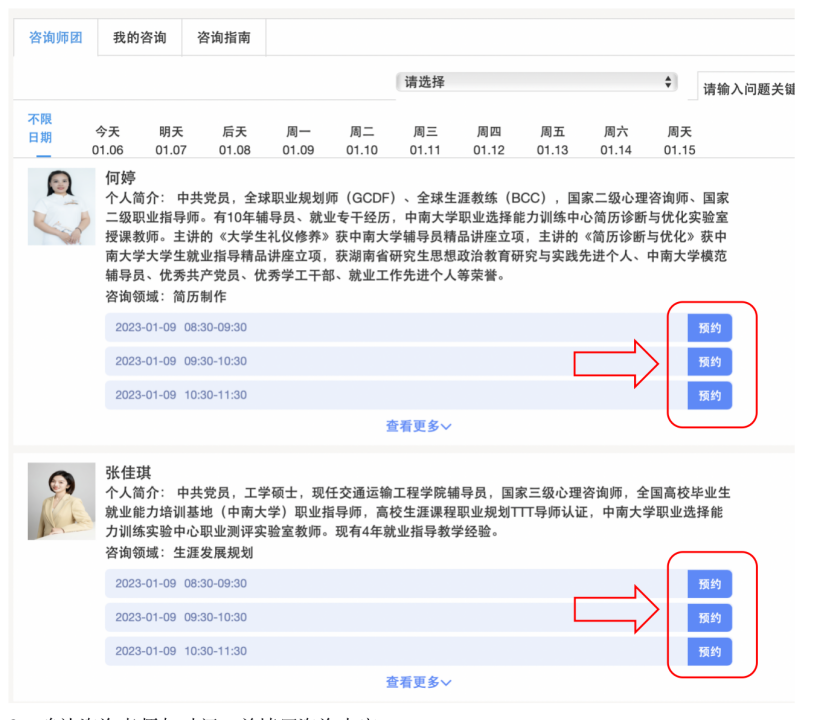Select 周天 01.15 date

[x=679, y=141]
